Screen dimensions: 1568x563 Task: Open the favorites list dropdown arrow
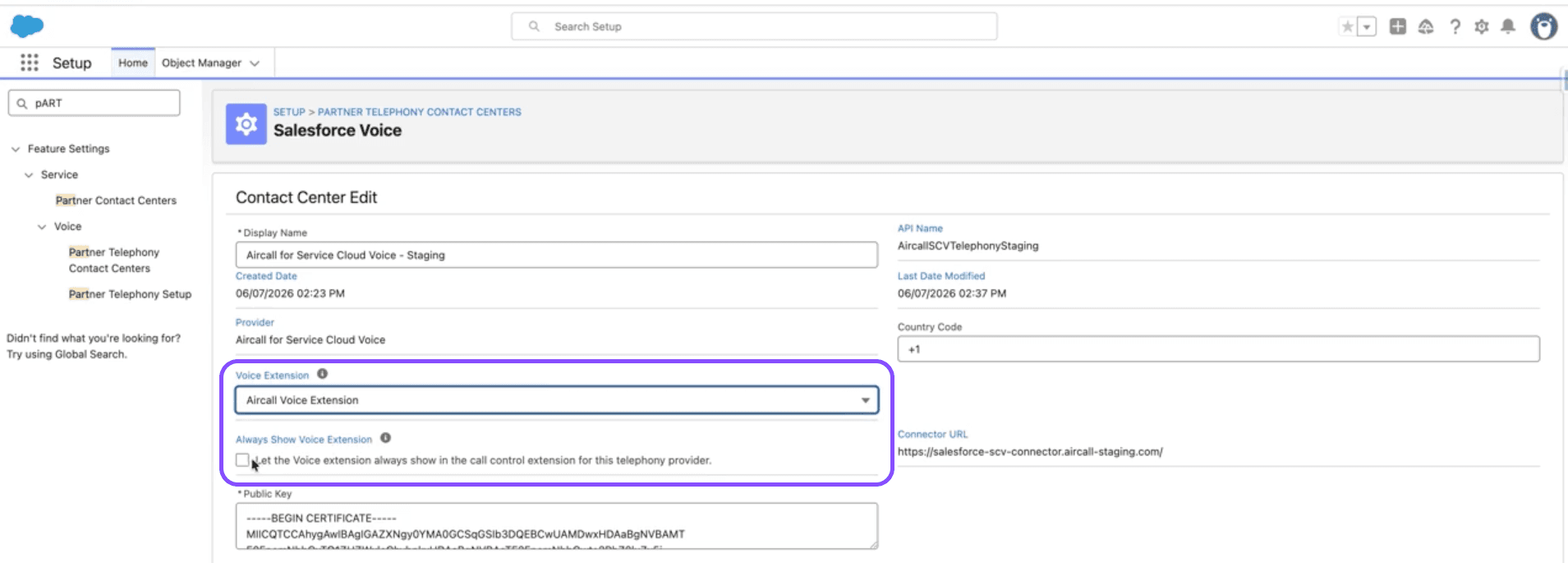1367,26
